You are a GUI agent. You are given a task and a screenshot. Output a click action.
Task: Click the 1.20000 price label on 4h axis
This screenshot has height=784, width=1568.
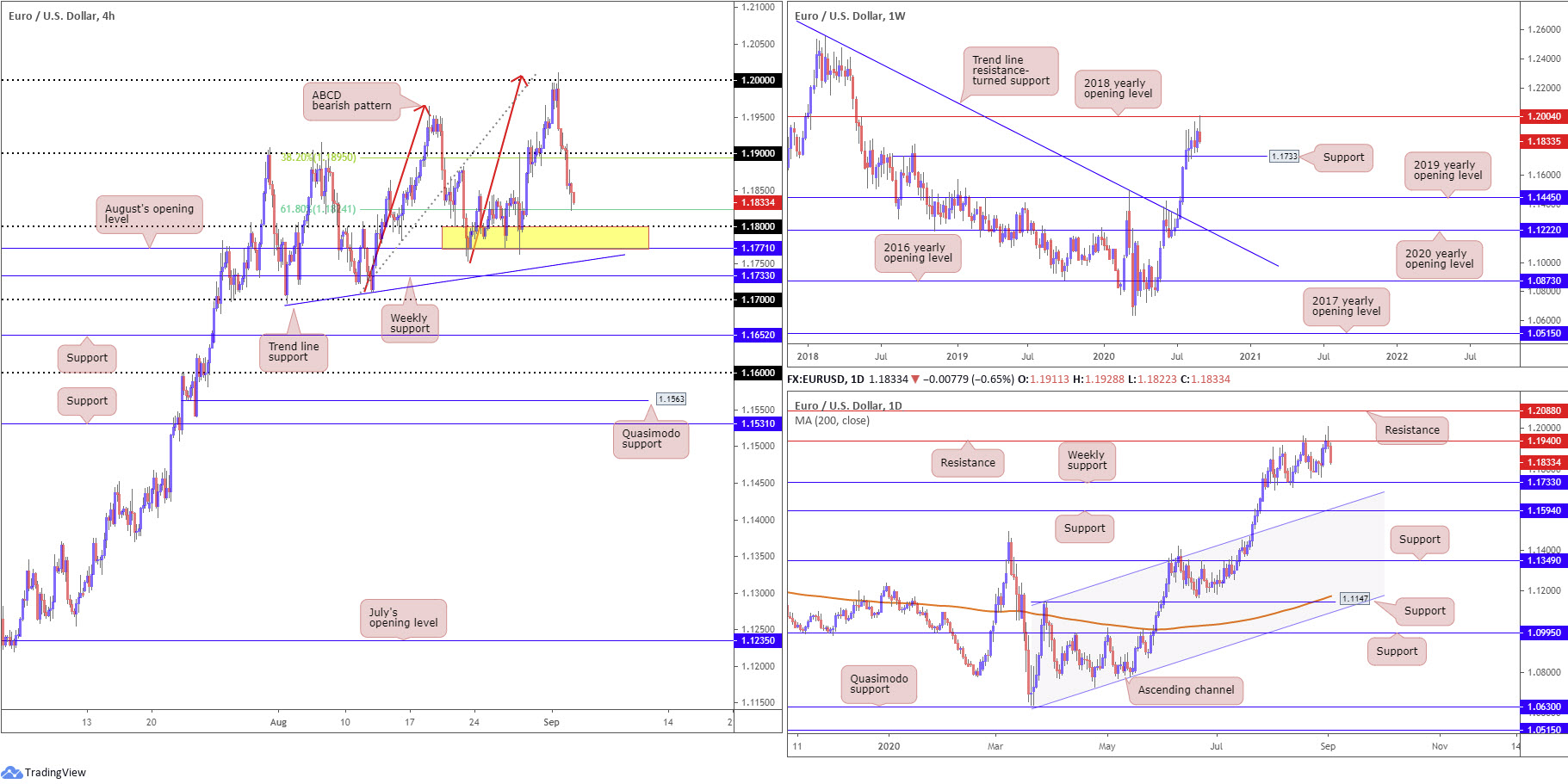pos(756,80)
